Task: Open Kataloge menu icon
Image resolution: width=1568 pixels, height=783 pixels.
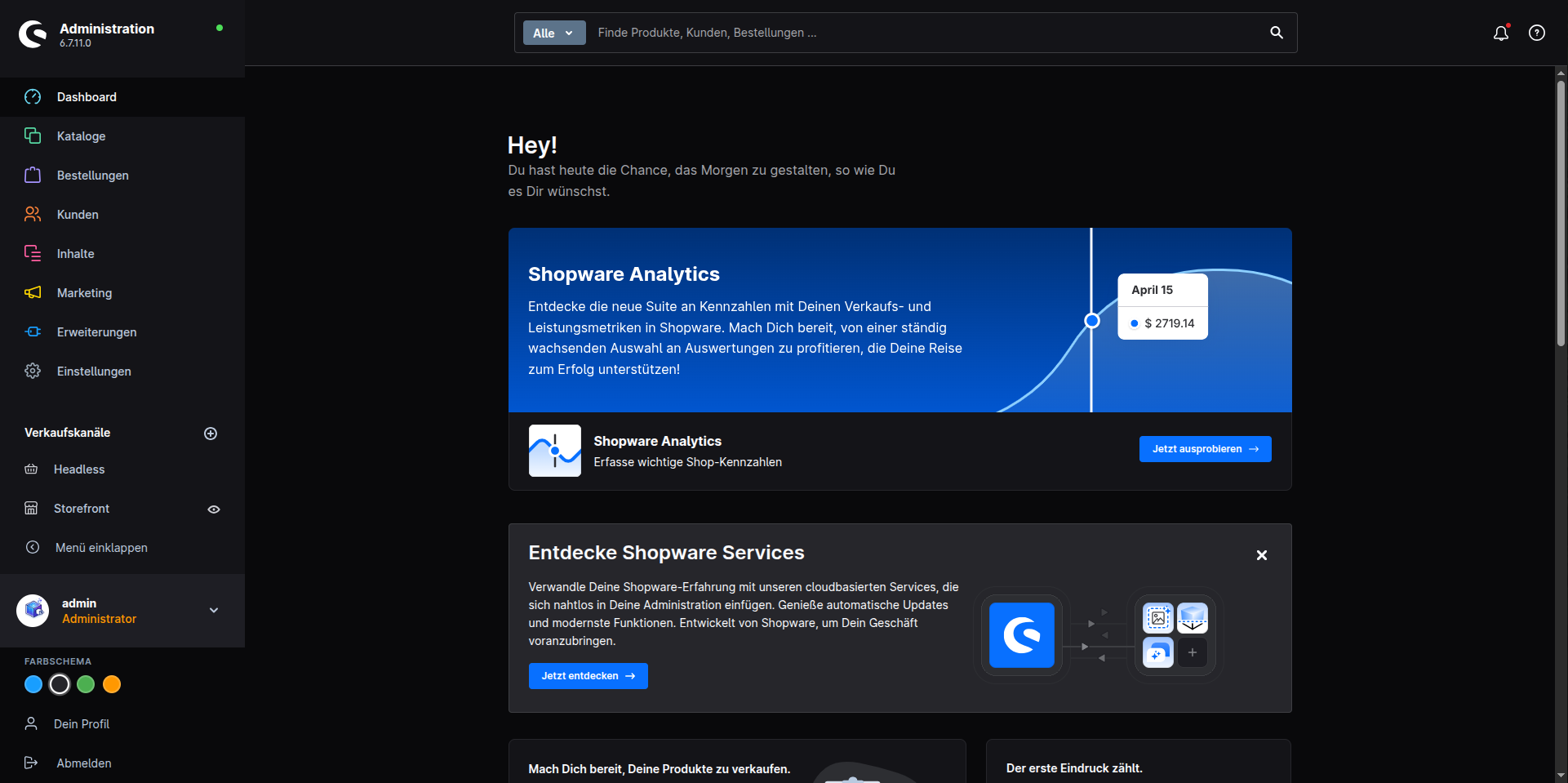Action: [x=33, y=136]
